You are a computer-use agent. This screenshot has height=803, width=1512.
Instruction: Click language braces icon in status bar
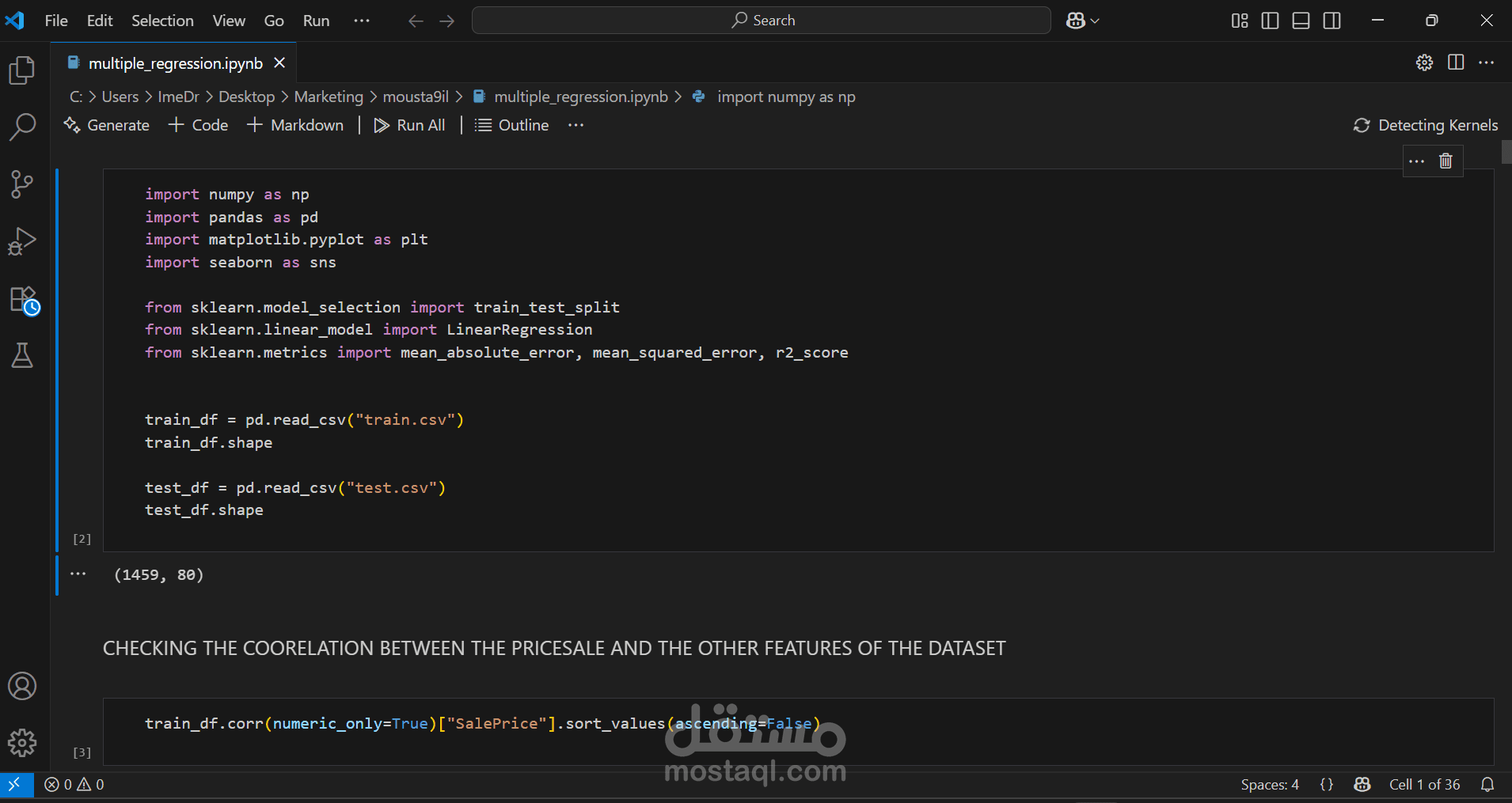[1327, 784]
